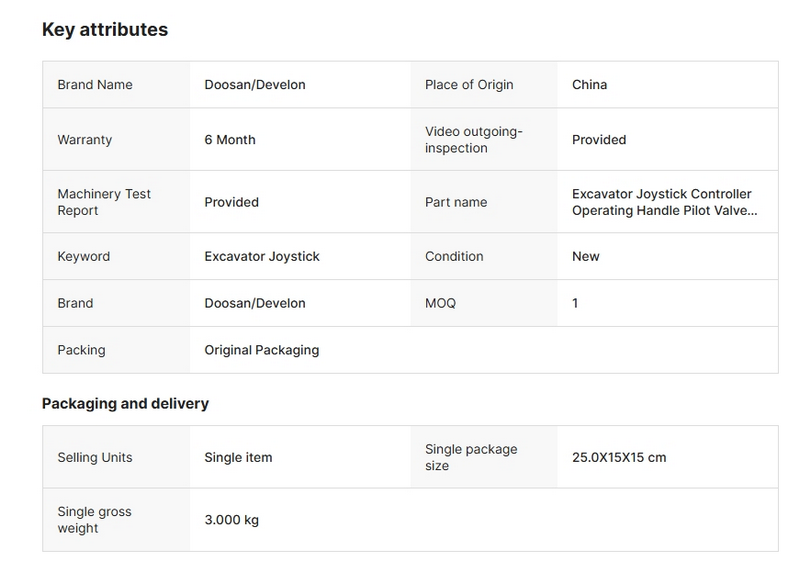Click the Excavator Joystick keyword value

[x=262, y=257]
